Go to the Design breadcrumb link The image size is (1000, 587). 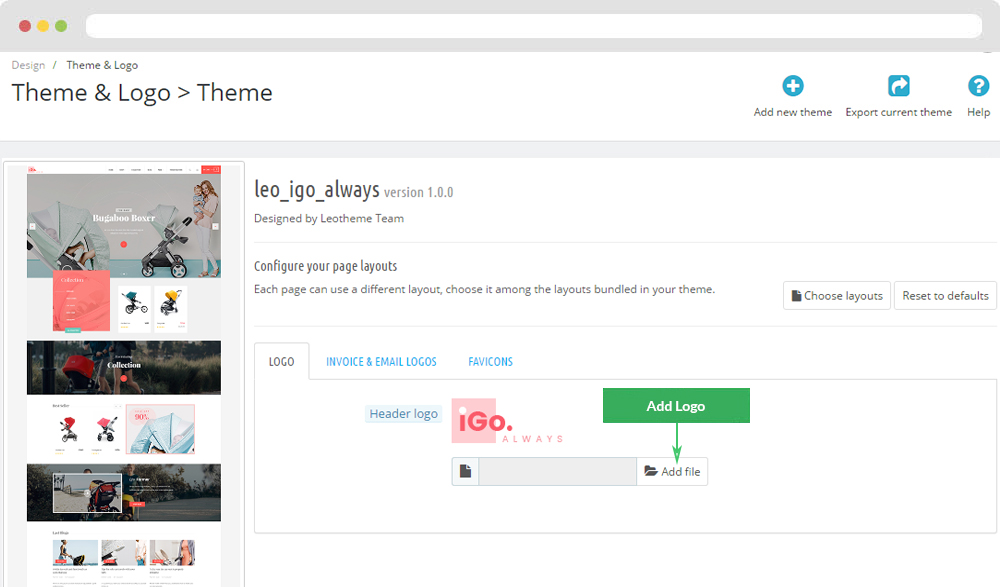pyautogui.click(x=28, y=65)
